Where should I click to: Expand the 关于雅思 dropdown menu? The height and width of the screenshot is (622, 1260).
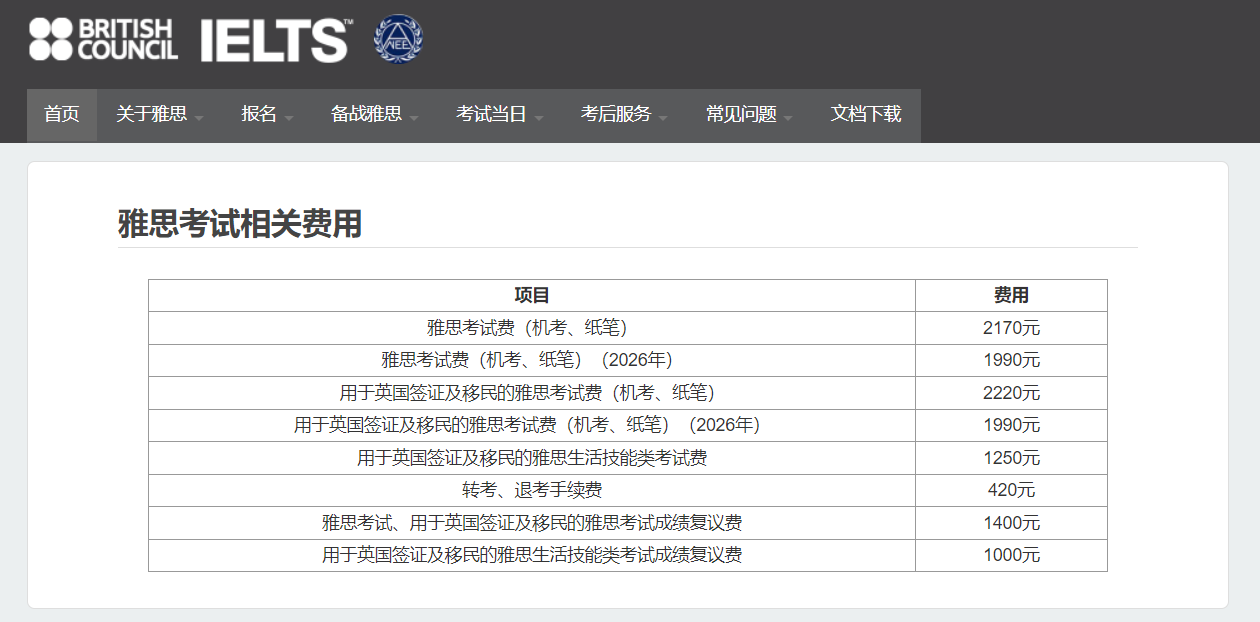click(x=159, y=115)
